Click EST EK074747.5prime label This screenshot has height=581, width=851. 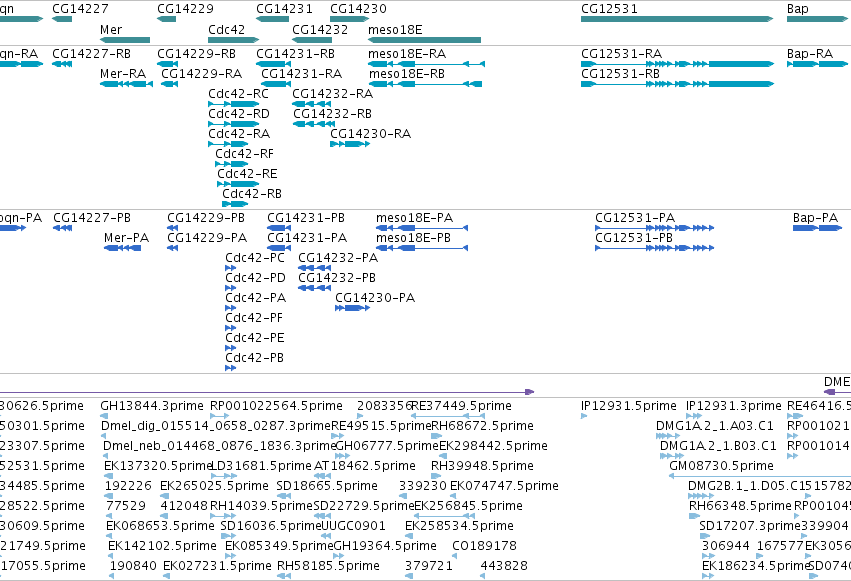[x=504, y=486]
